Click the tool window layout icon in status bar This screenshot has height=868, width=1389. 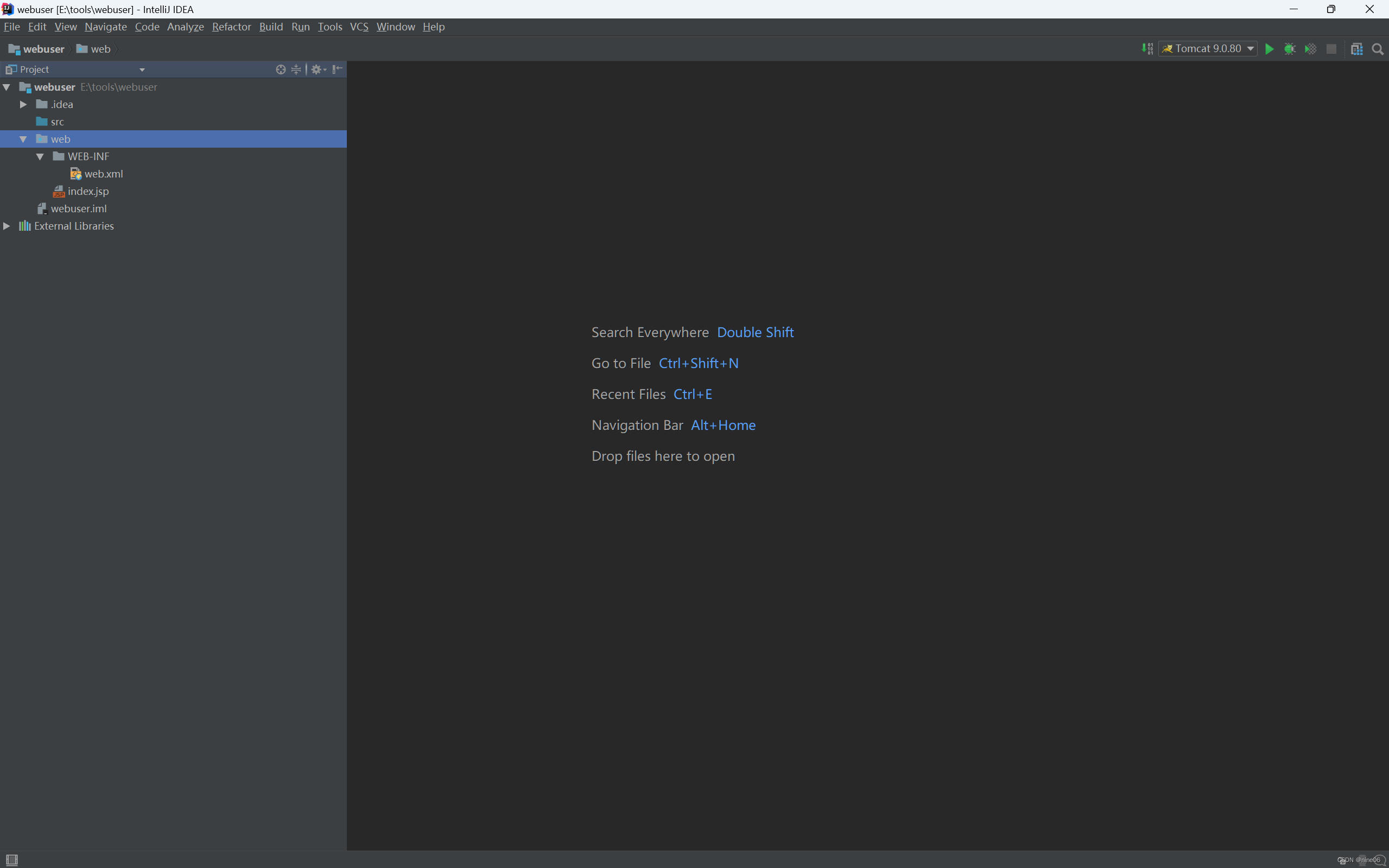[12, 859]
